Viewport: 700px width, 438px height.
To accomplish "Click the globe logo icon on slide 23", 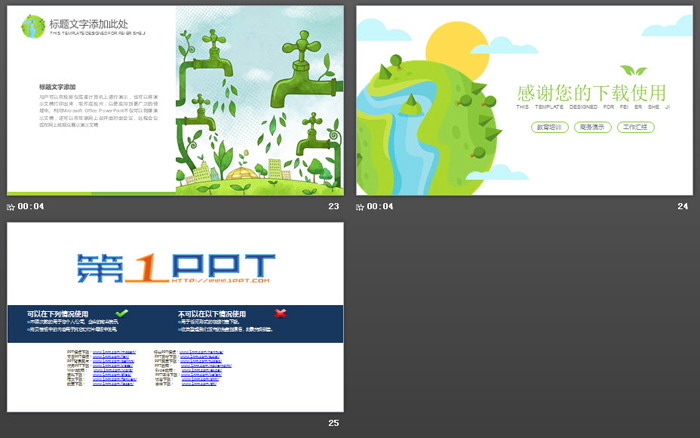I will [x=33, y=26].
